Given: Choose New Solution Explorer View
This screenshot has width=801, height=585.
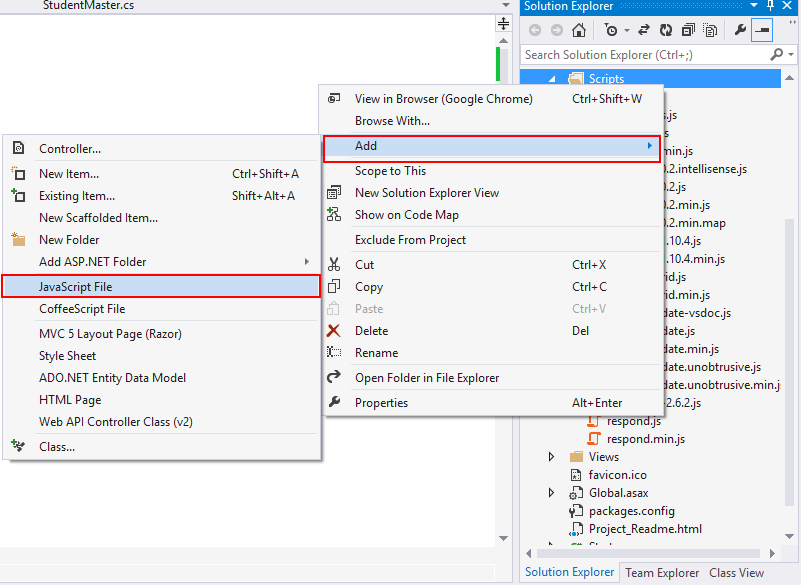Looking at the screenshot, I should pos(491,193).
